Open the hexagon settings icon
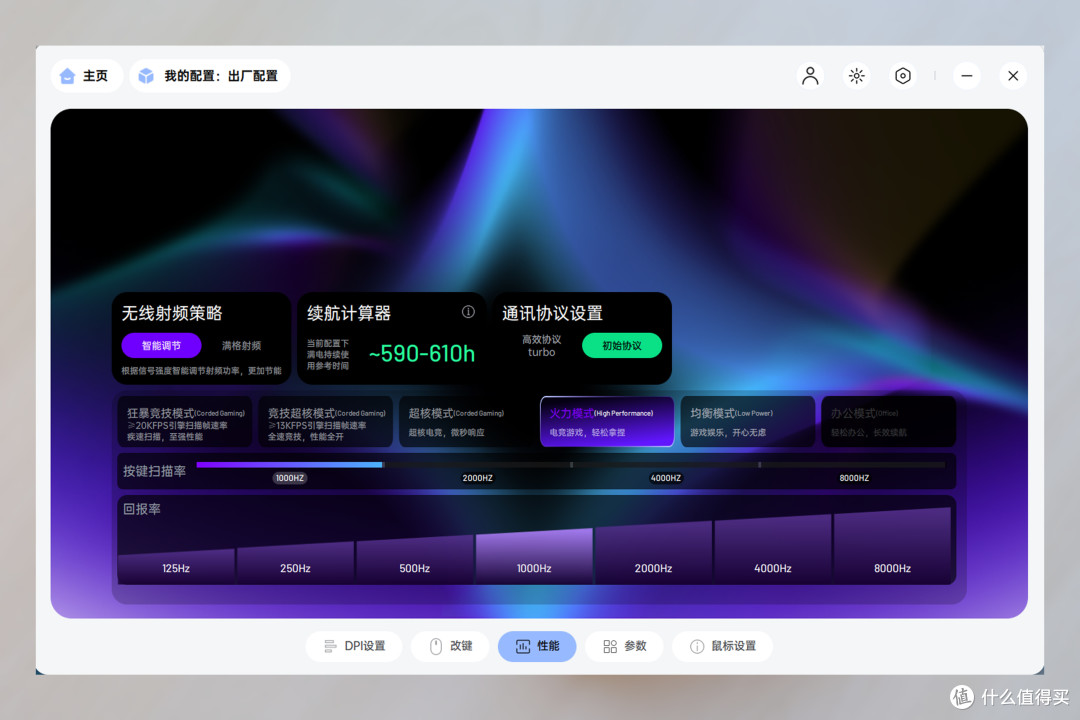The image size is (1080, 720). coord(902,76)
